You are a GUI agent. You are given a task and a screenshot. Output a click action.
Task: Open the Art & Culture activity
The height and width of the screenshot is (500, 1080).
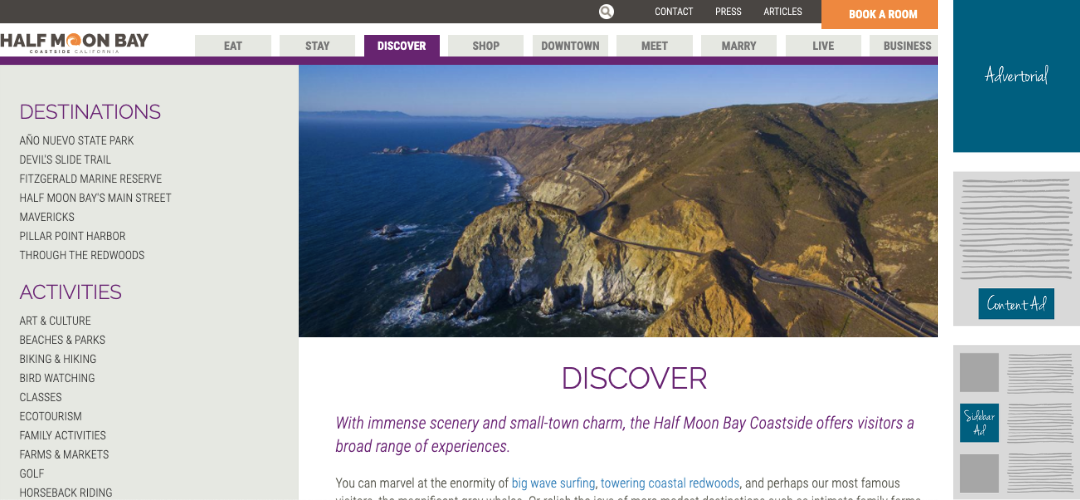pos(55,321)
